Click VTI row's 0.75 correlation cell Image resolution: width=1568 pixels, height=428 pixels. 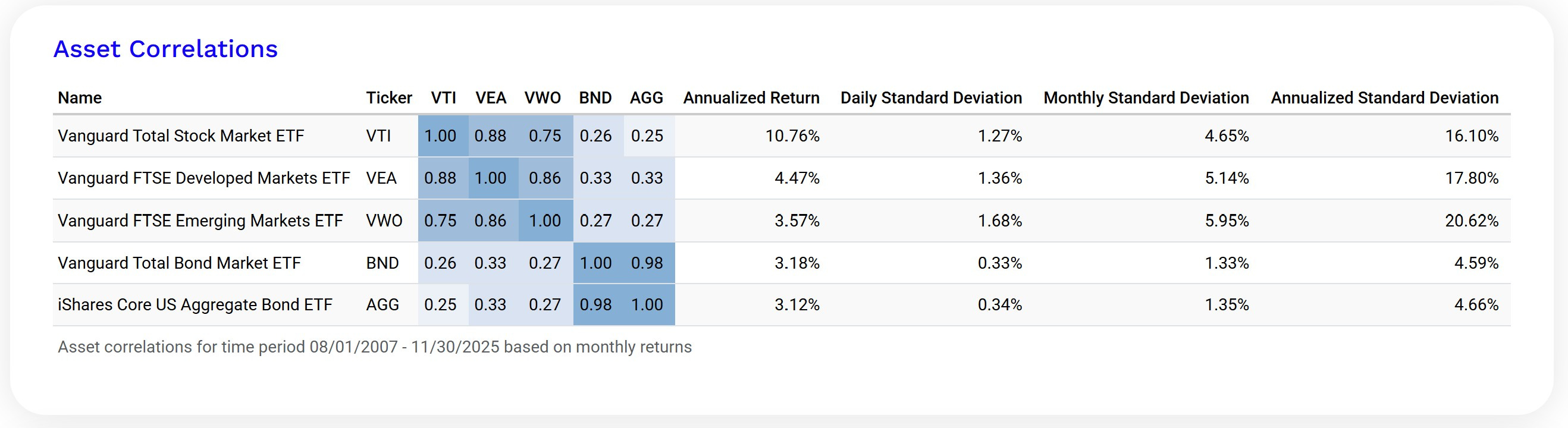(x=544, y=136)
